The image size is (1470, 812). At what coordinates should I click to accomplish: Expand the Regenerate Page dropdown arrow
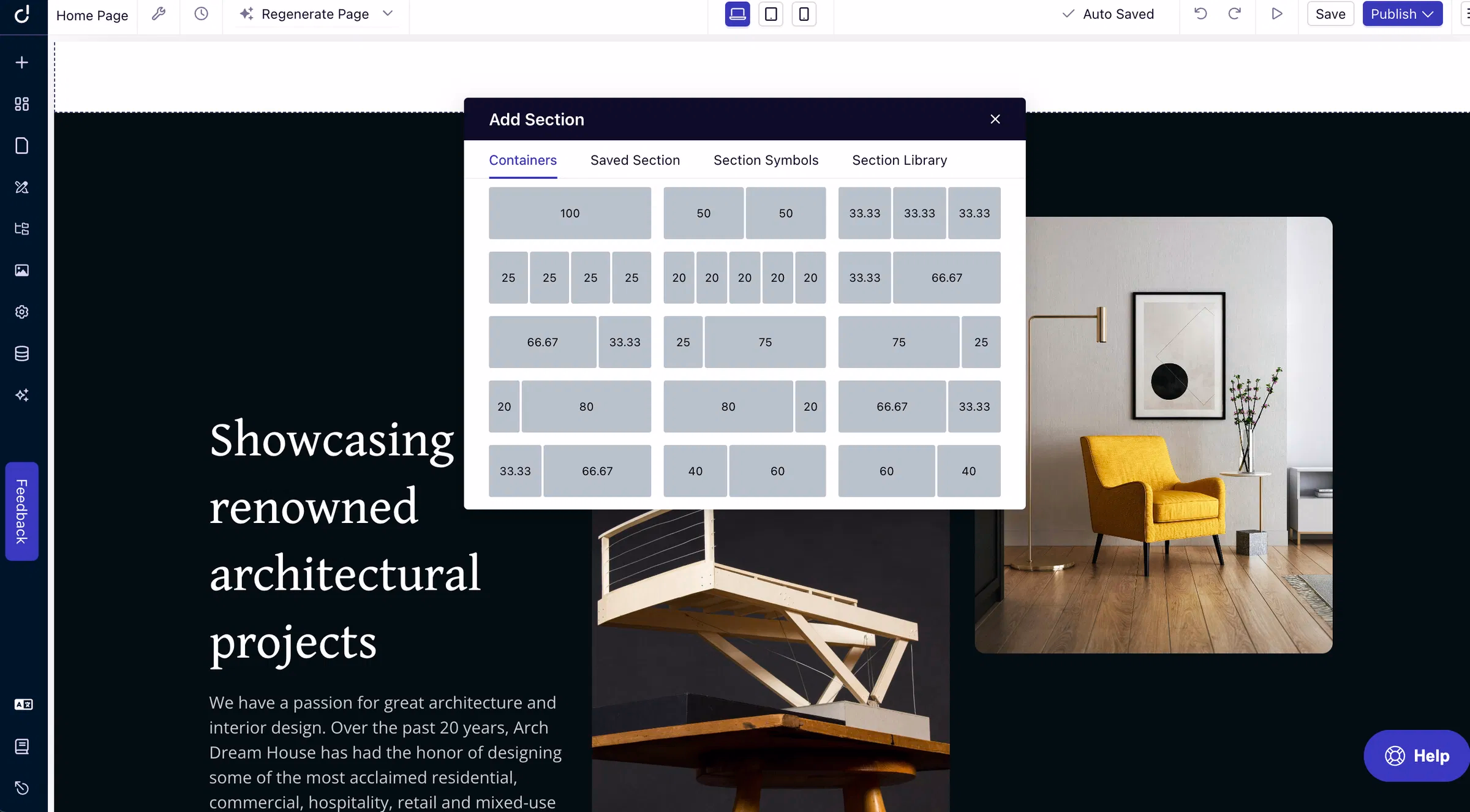pos(388,13)
